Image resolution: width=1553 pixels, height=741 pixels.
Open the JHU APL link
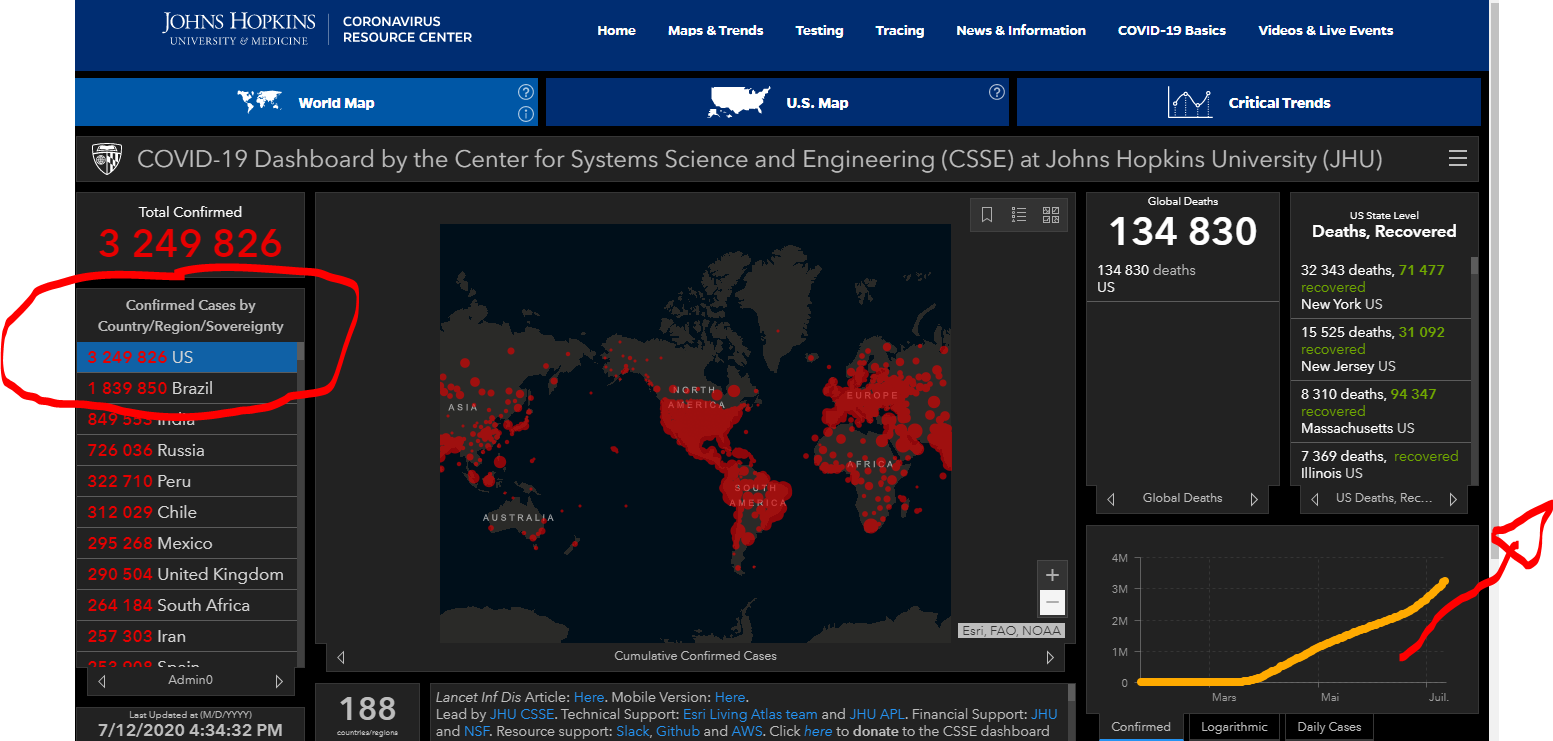[877, 715]
